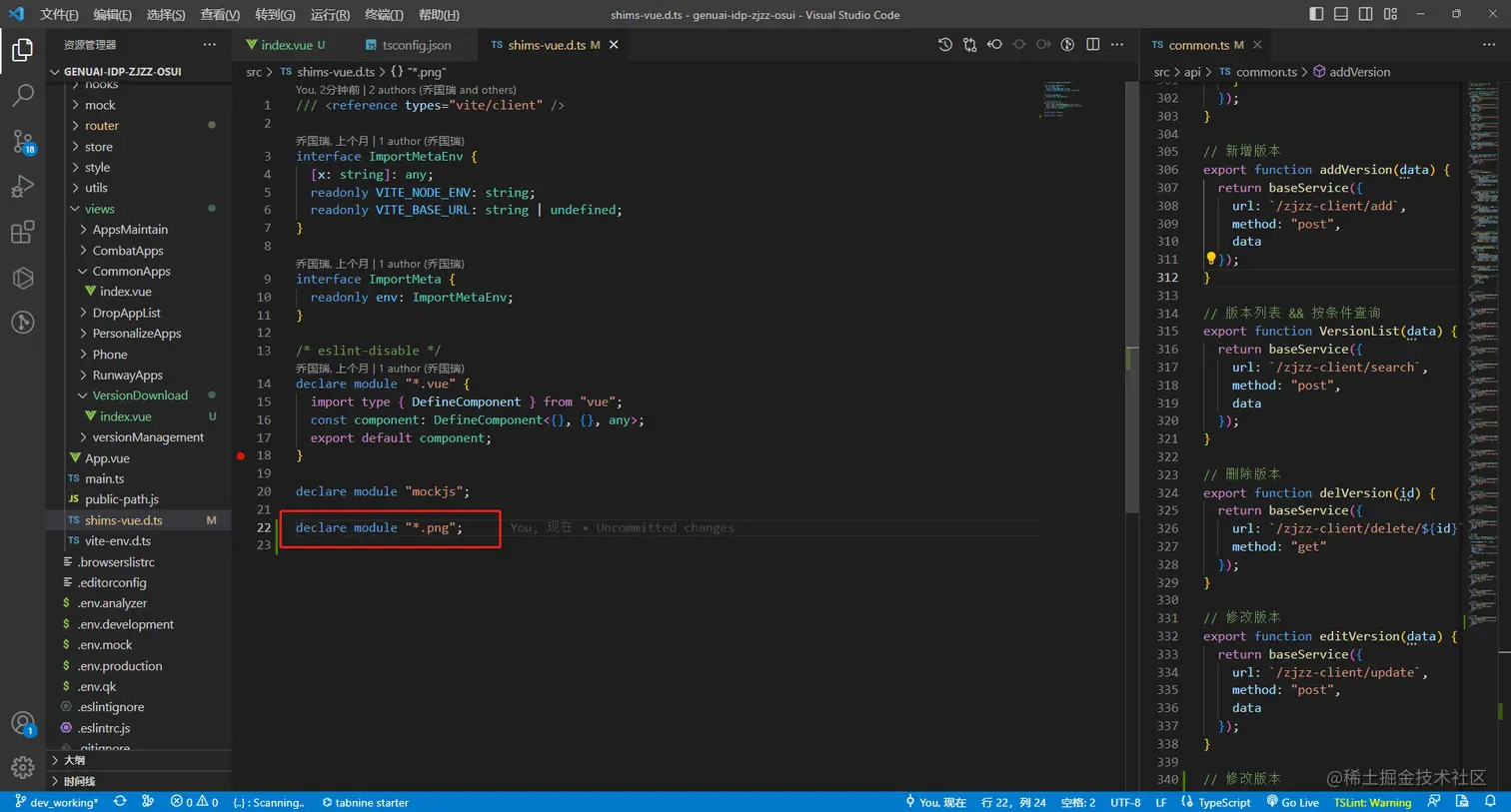The height and width of the screenshot is (812, 1511).
Task: Expand the versionManagement folder
Action: (139, 437)
